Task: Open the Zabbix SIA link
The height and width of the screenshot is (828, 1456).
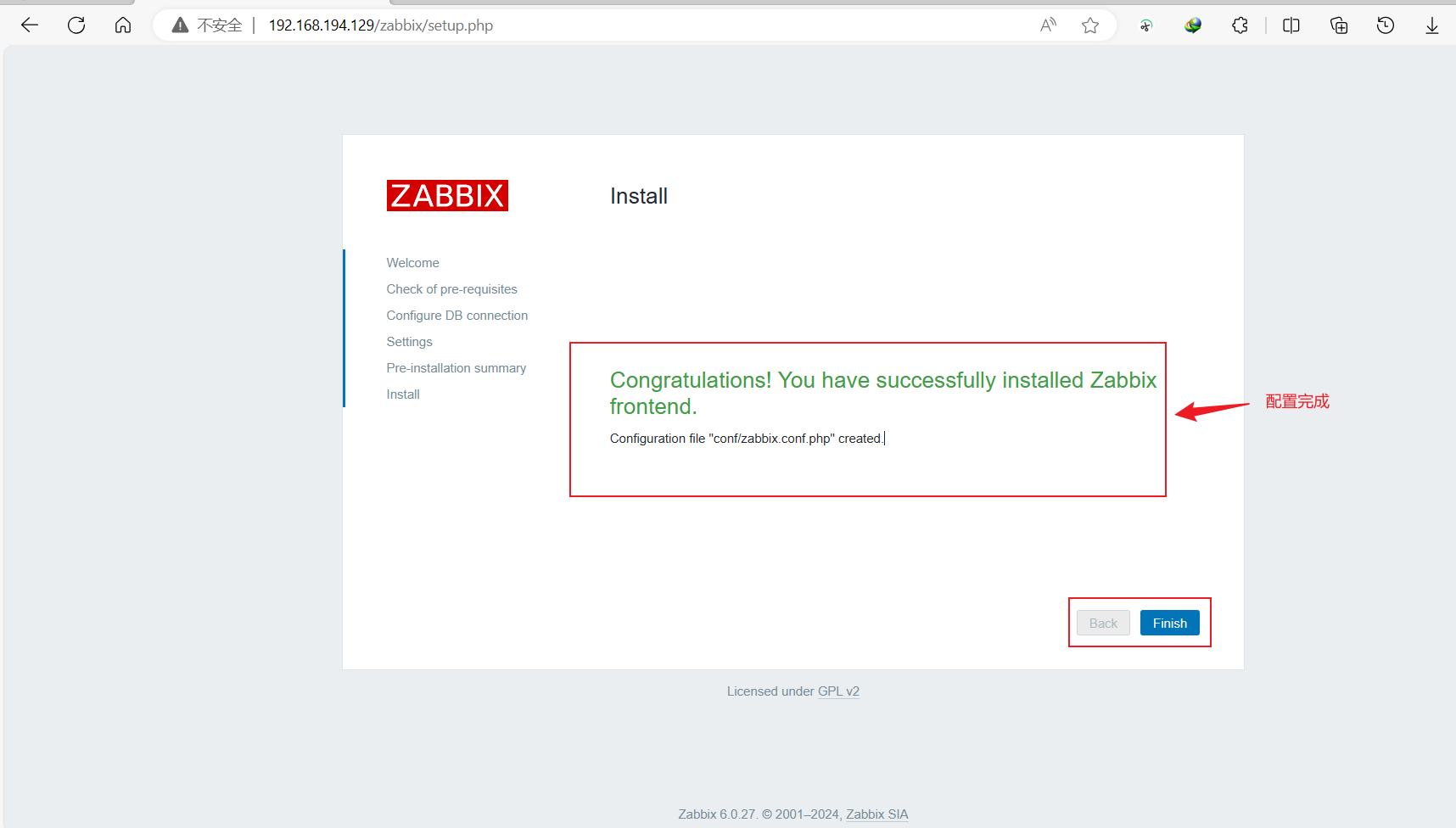Action: tap(876, 814)
